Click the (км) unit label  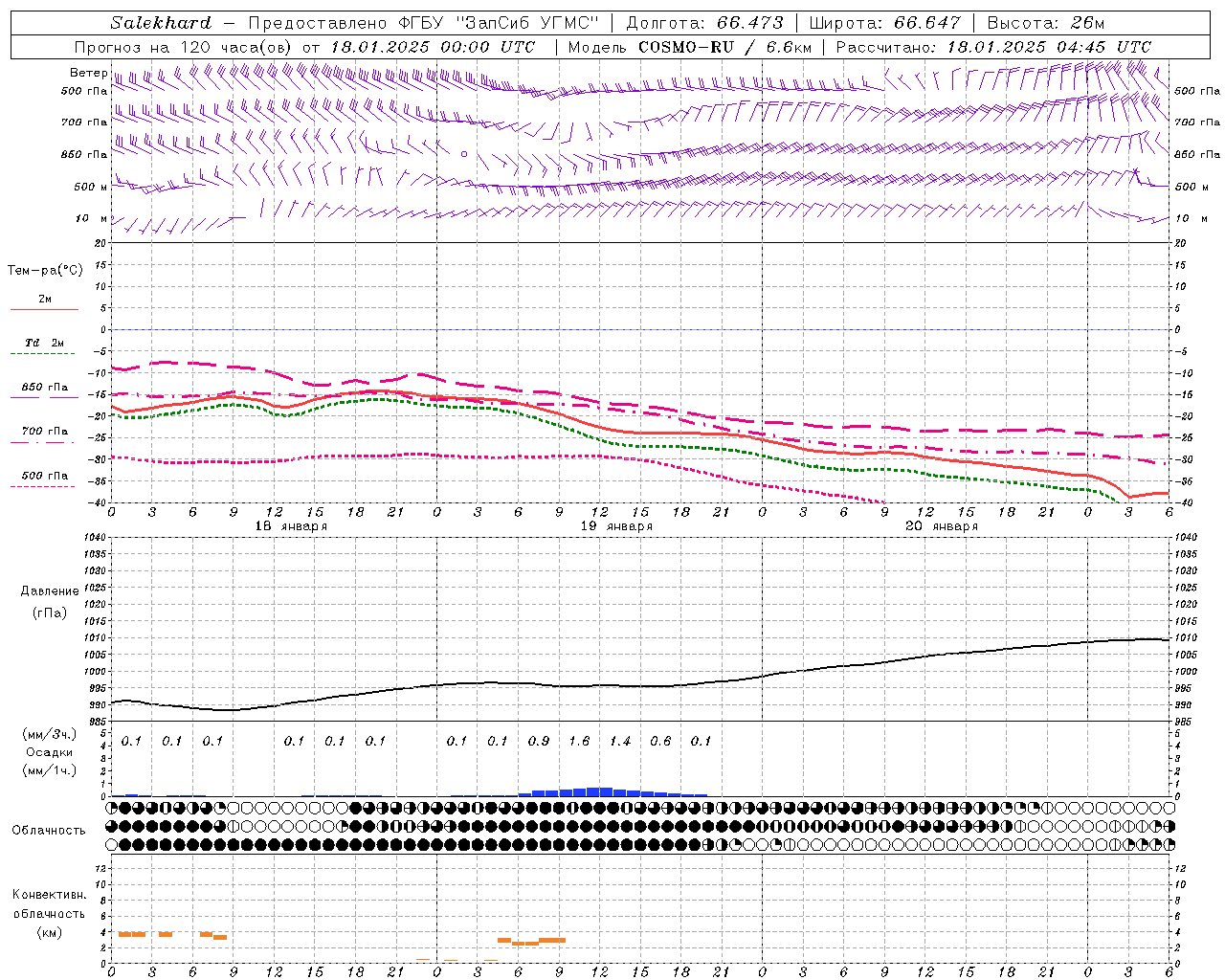click(x=49, y=933)
